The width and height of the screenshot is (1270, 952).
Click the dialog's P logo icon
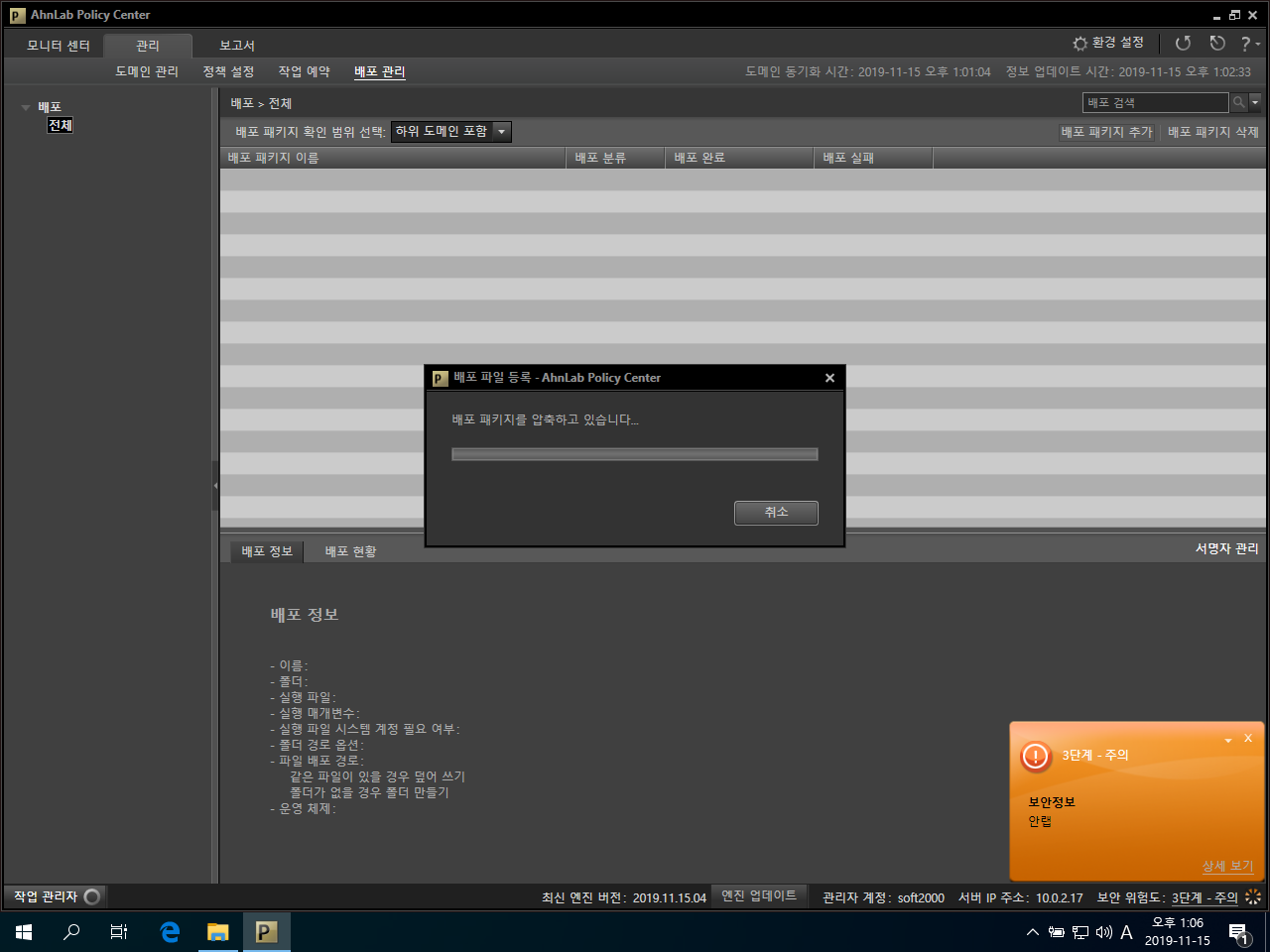441,378
